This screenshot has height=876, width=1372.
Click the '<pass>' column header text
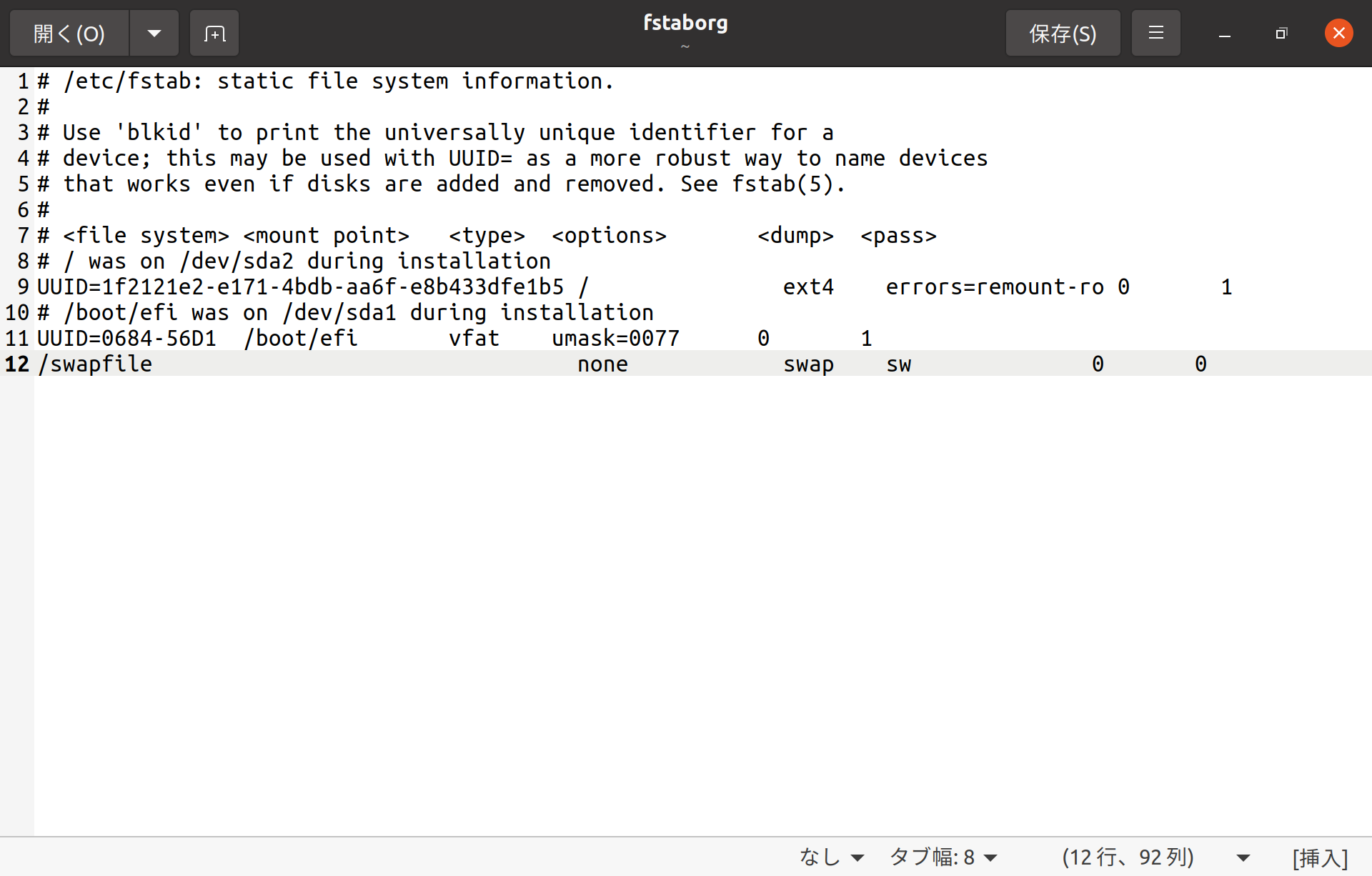tap(898, 235)
